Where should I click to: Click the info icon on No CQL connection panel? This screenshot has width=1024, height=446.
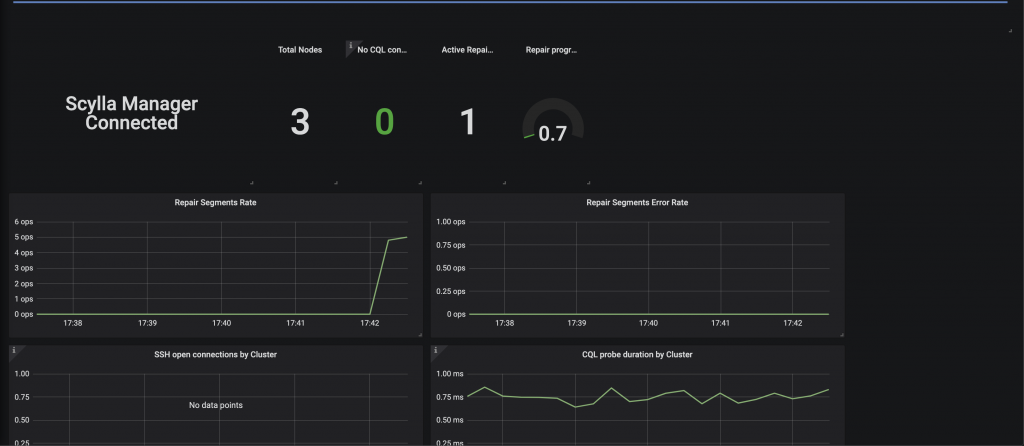[350, 46]
